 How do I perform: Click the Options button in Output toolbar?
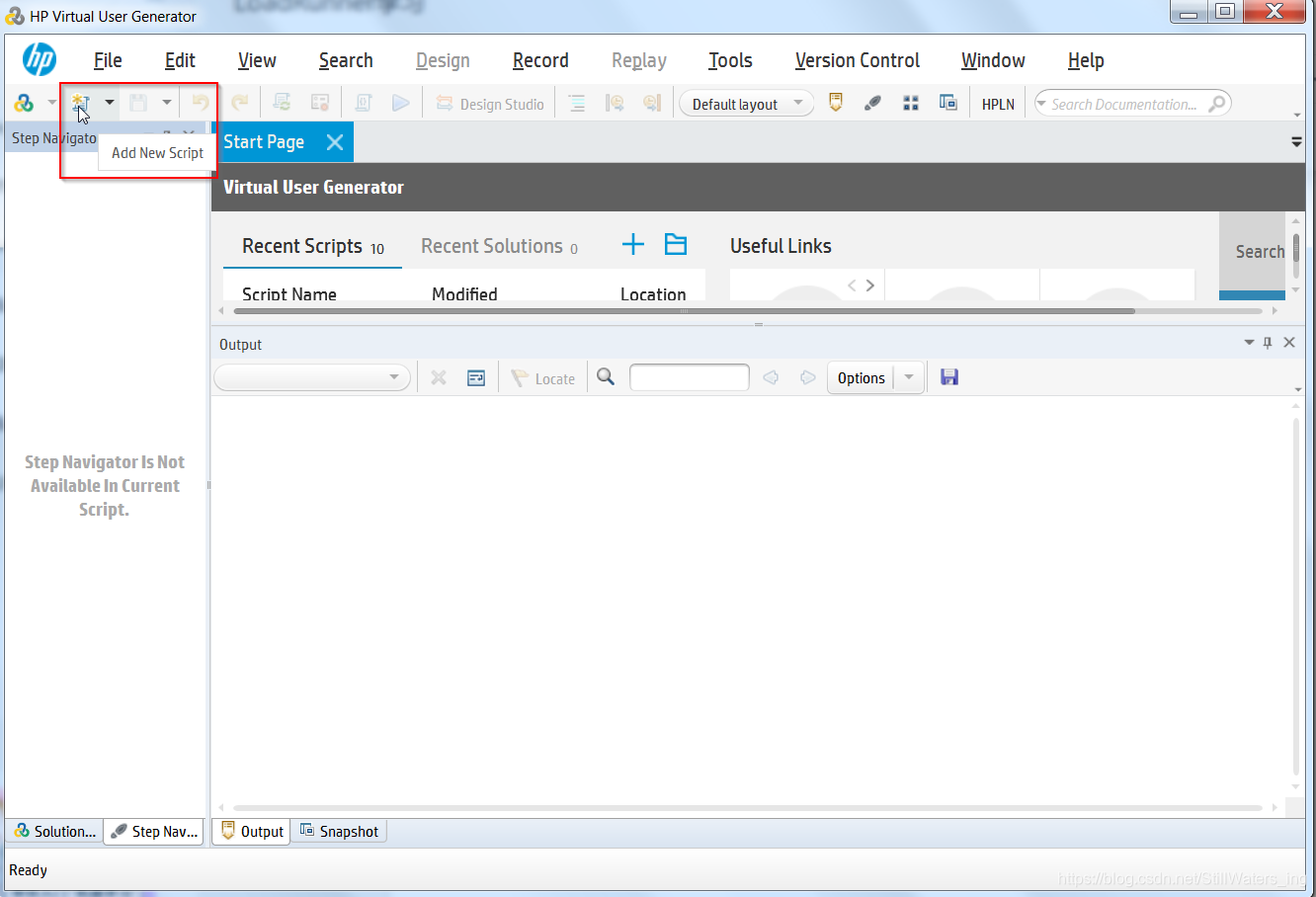pos(862,378)
